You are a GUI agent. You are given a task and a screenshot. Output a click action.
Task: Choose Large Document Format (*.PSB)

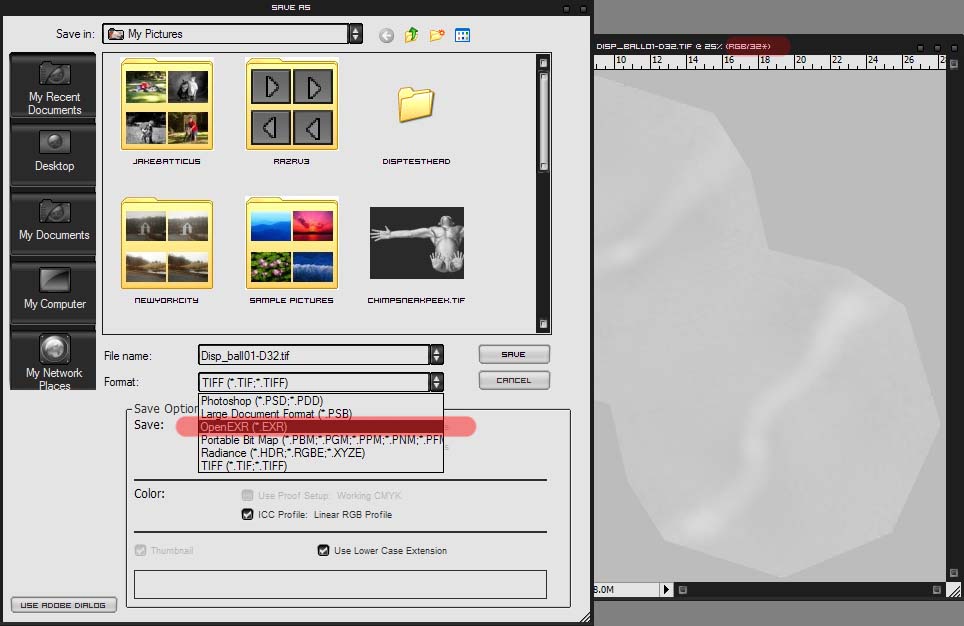pyautogui.click(x=320, y=414)
